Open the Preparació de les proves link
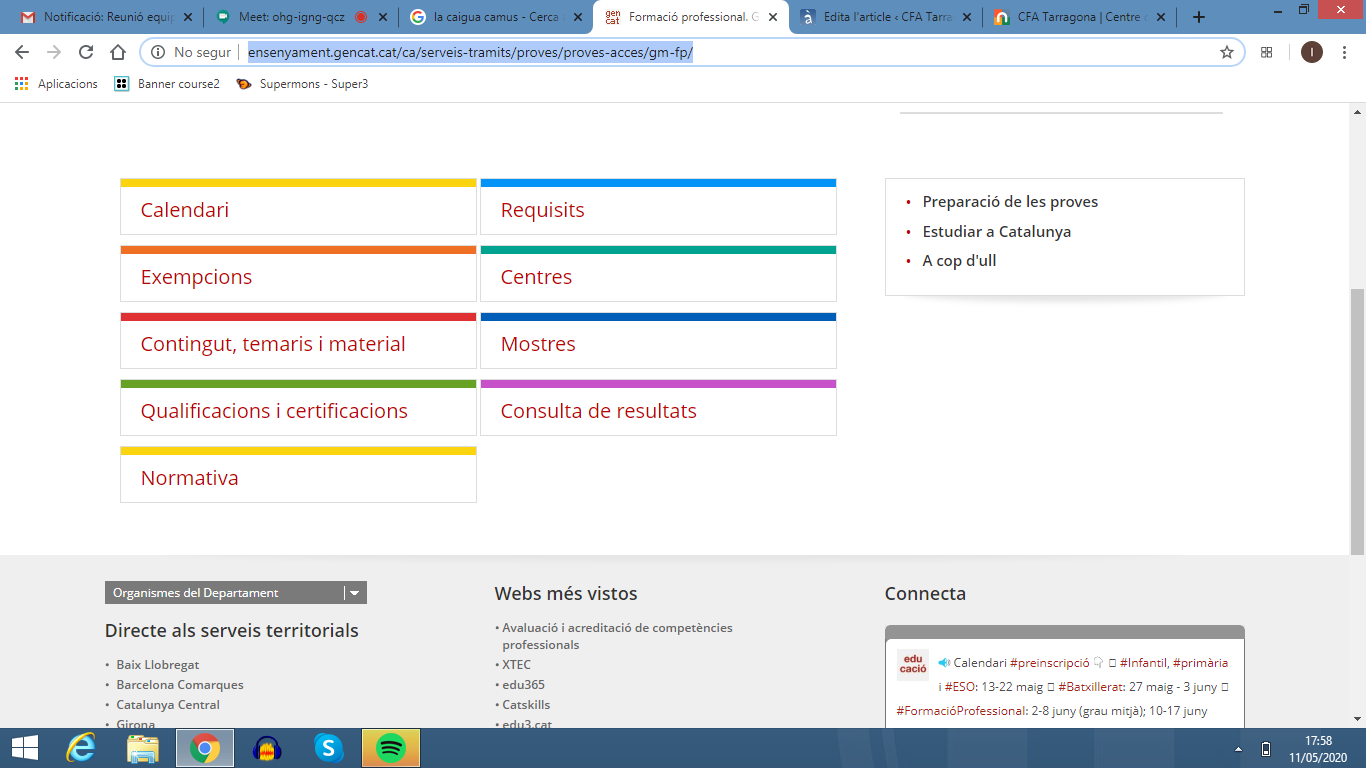1366x768 pixels. coord(1010,202)
